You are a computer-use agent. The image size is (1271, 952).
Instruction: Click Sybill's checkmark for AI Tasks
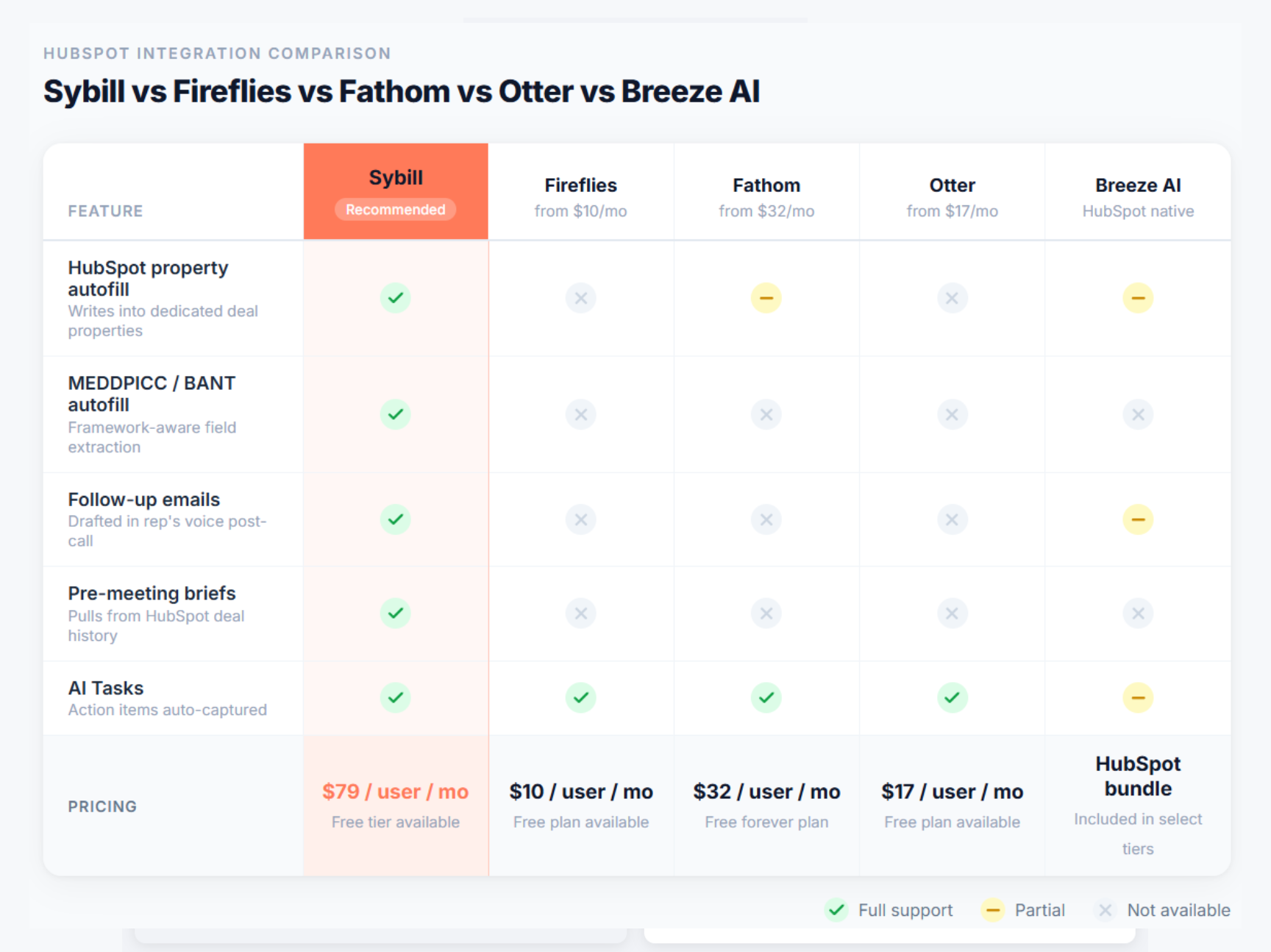pos(396,697)
